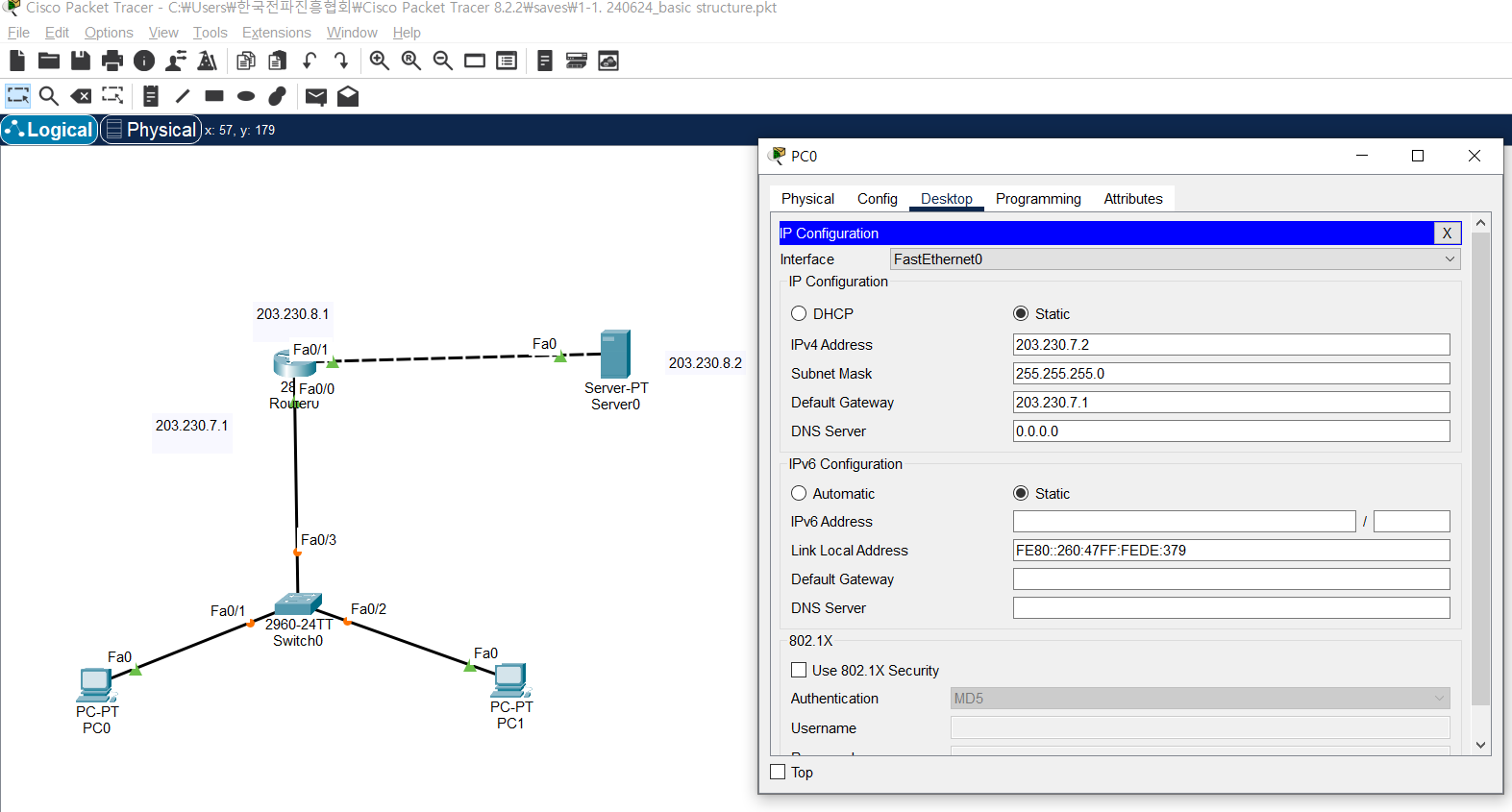1512x812 pixels.
Task: Open the Help menu
Action: (407, 33)
